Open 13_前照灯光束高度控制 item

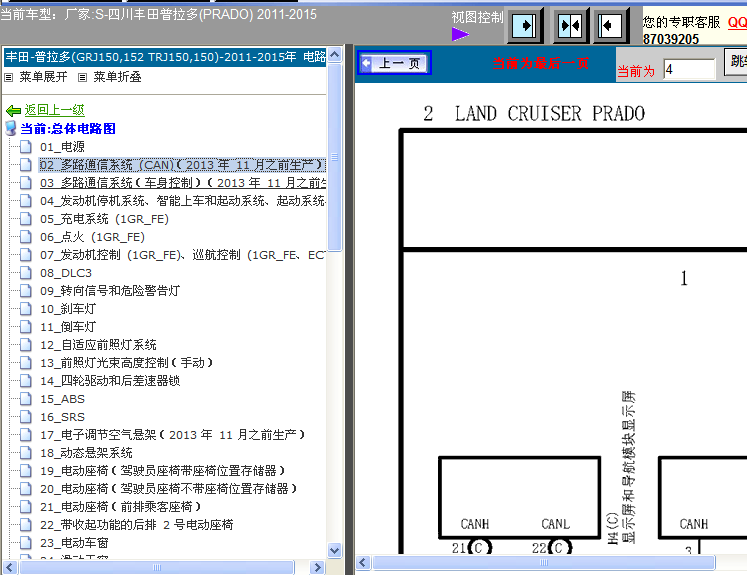[x=126, y=363]
